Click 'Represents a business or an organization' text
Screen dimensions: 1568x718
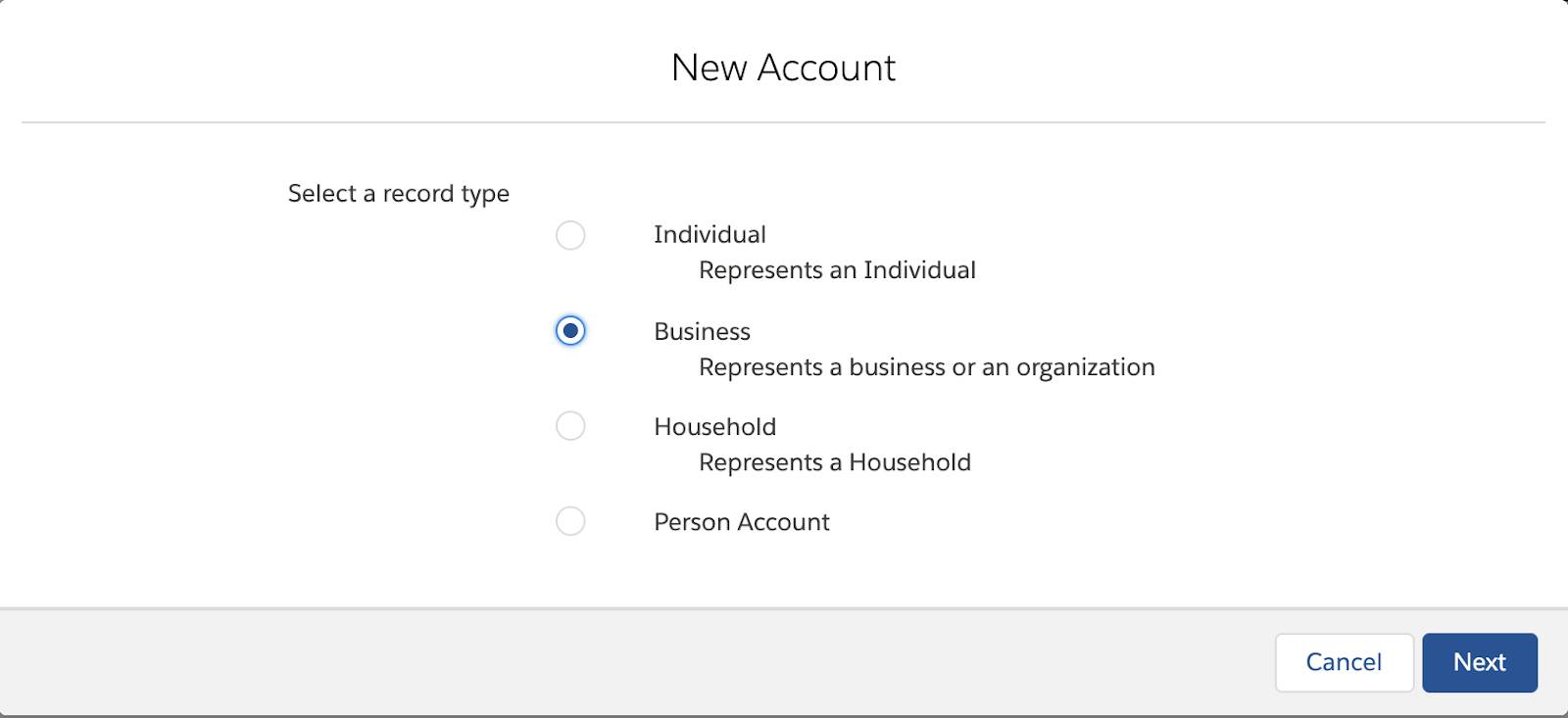(x=926, y=367)
